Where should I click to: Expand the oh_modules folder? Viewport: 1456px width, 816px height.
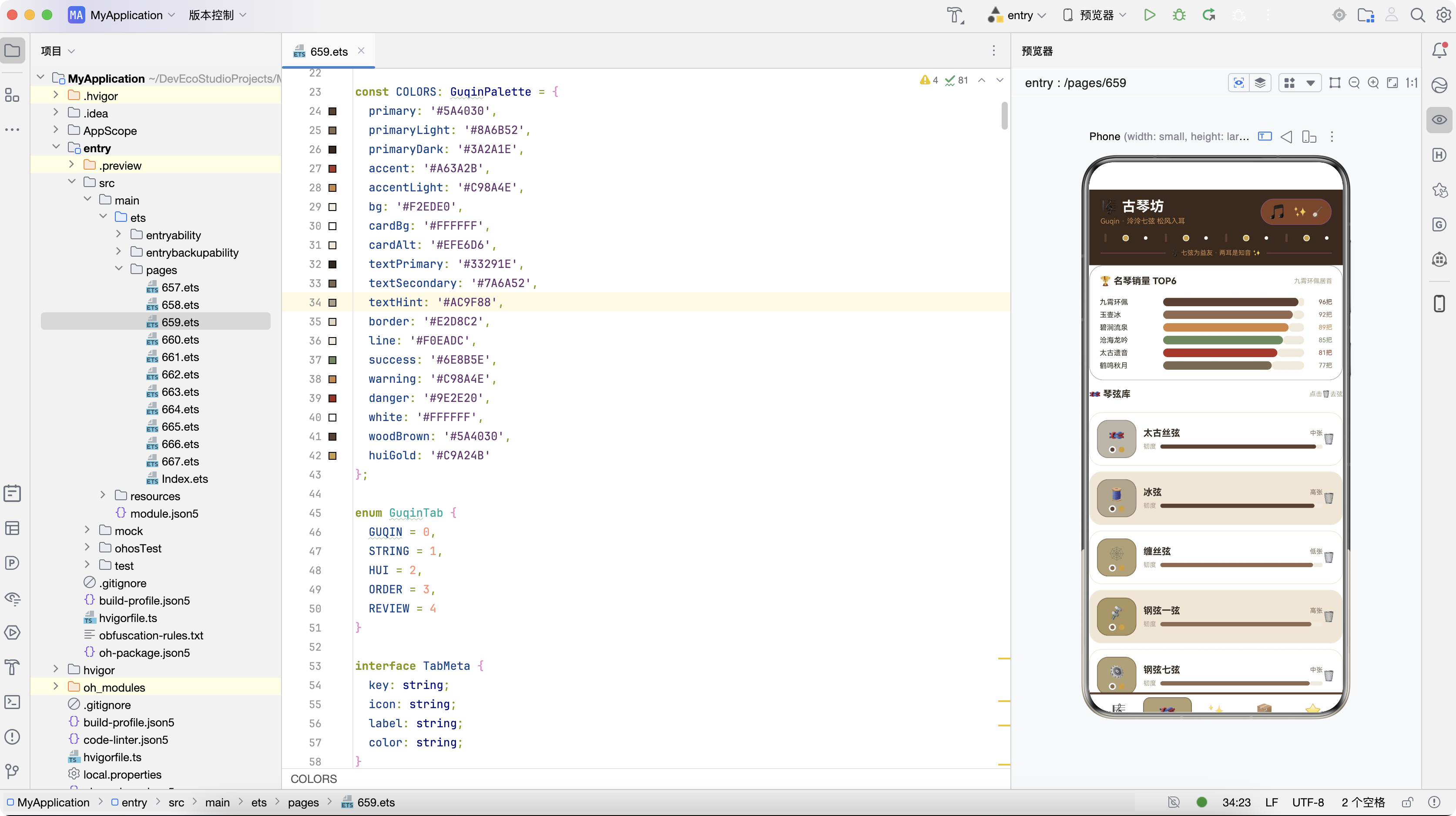coord(55,687)
